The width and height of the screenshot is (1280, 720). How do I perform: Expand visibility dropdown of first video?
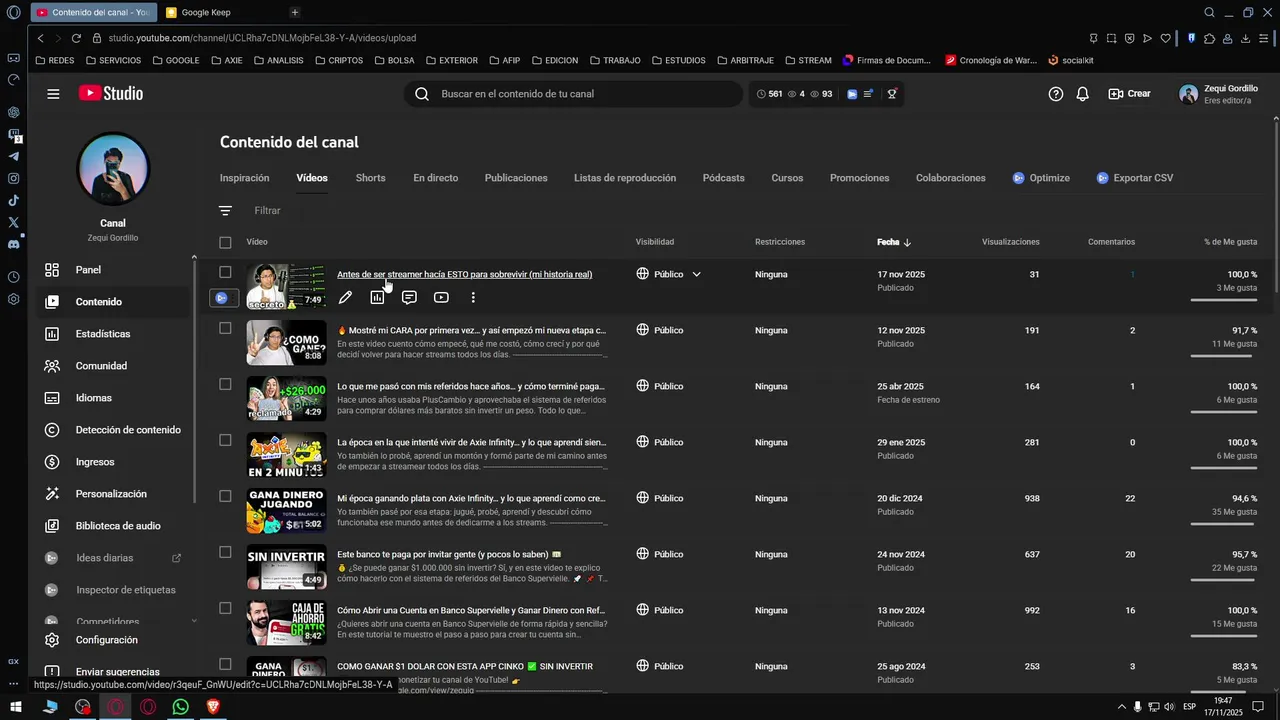697,274
